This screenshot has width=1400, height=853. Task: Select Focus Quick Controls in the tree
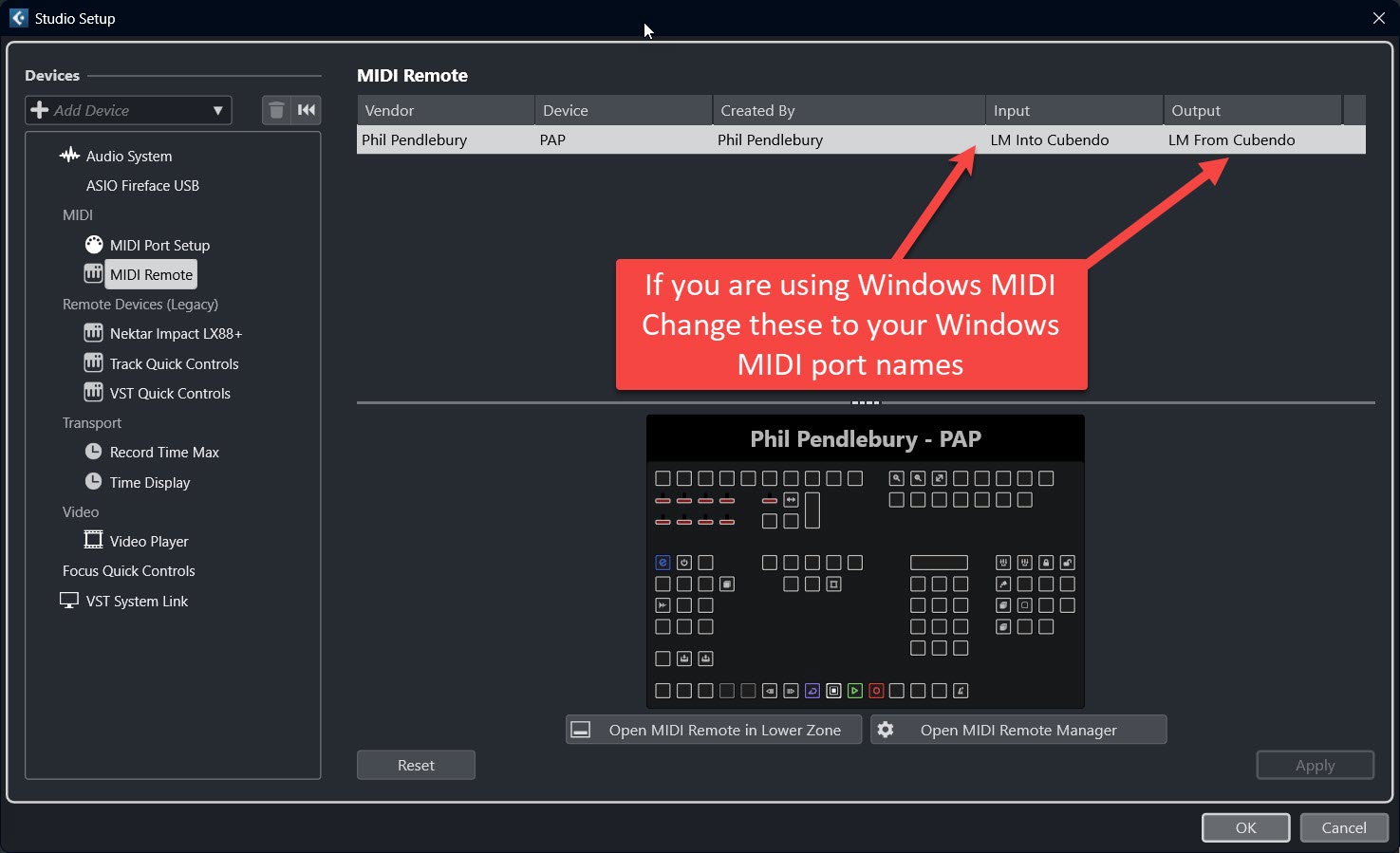point(128,570)
